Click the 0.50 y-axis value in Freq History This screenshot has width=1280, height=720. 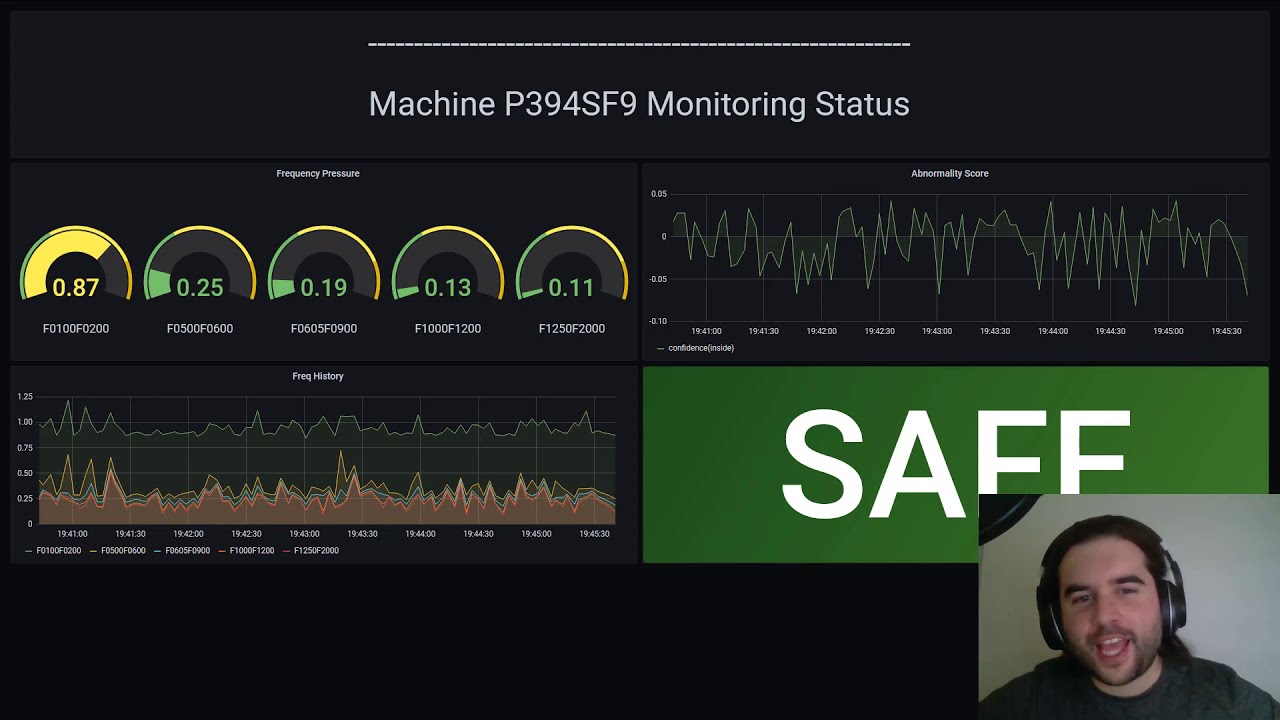click(25, 473)
